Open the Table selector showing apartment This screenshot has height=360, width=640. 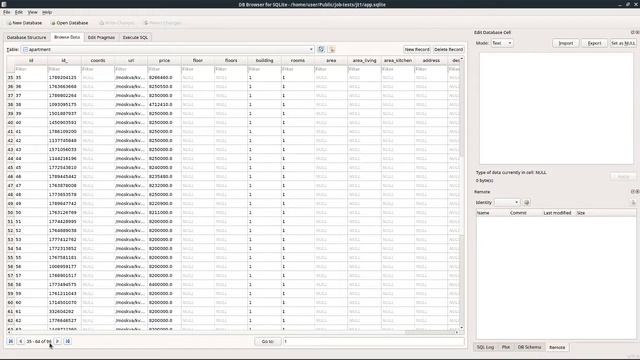click(x=168, y=49)
